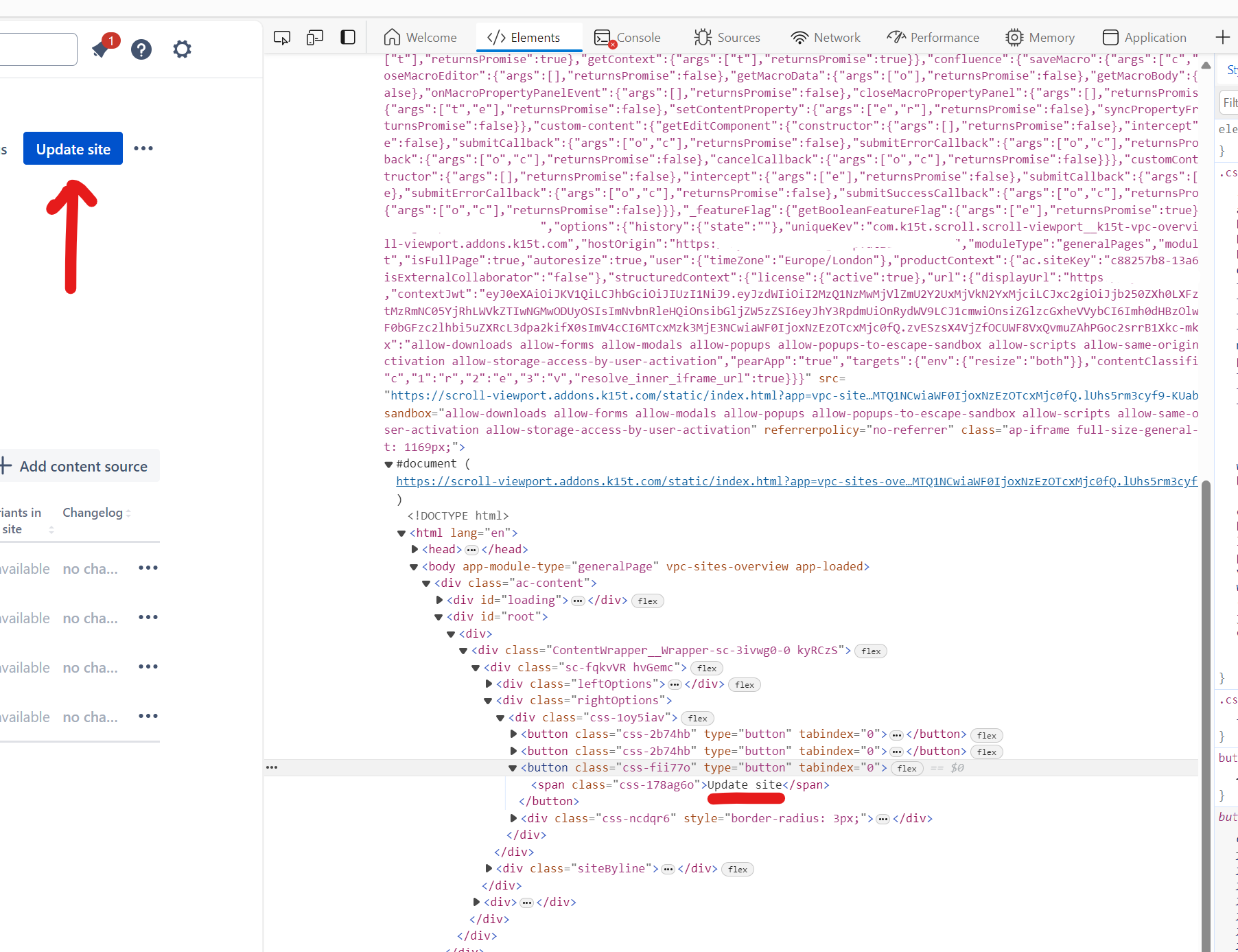1238x952 pixels.
Task: Click the Update site button
Action: tap(73, 148)
